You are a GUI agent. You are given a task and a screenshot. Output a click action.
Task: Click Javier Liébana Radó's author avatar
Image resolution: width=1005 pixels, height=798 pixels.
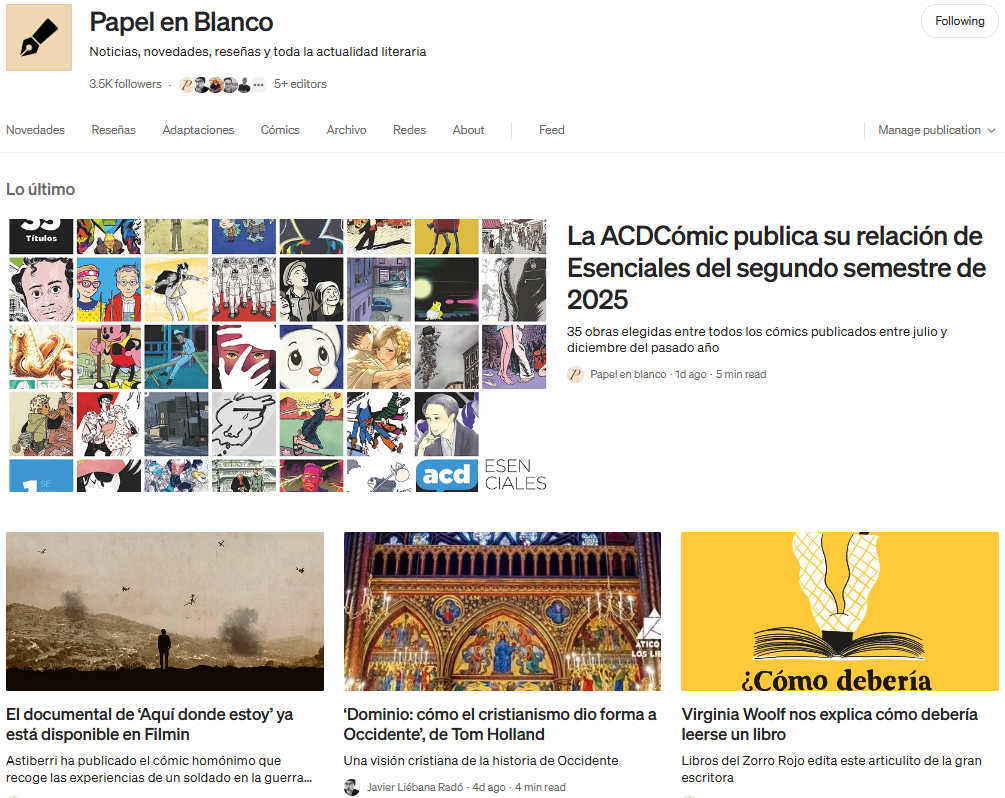pos(352,787)
